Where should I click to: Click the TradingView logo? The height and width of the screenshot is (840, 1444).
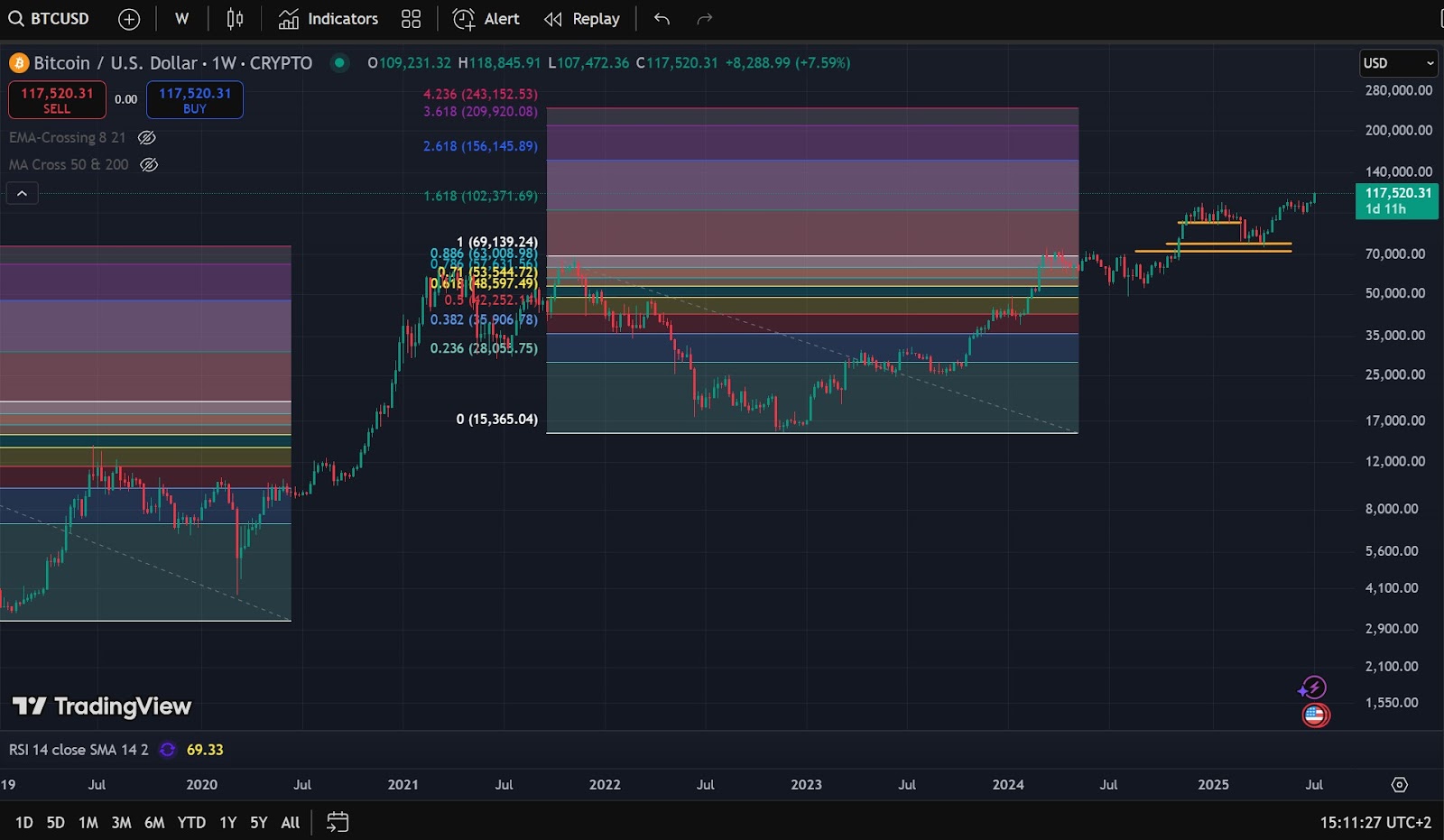click(x=102, y=706)
